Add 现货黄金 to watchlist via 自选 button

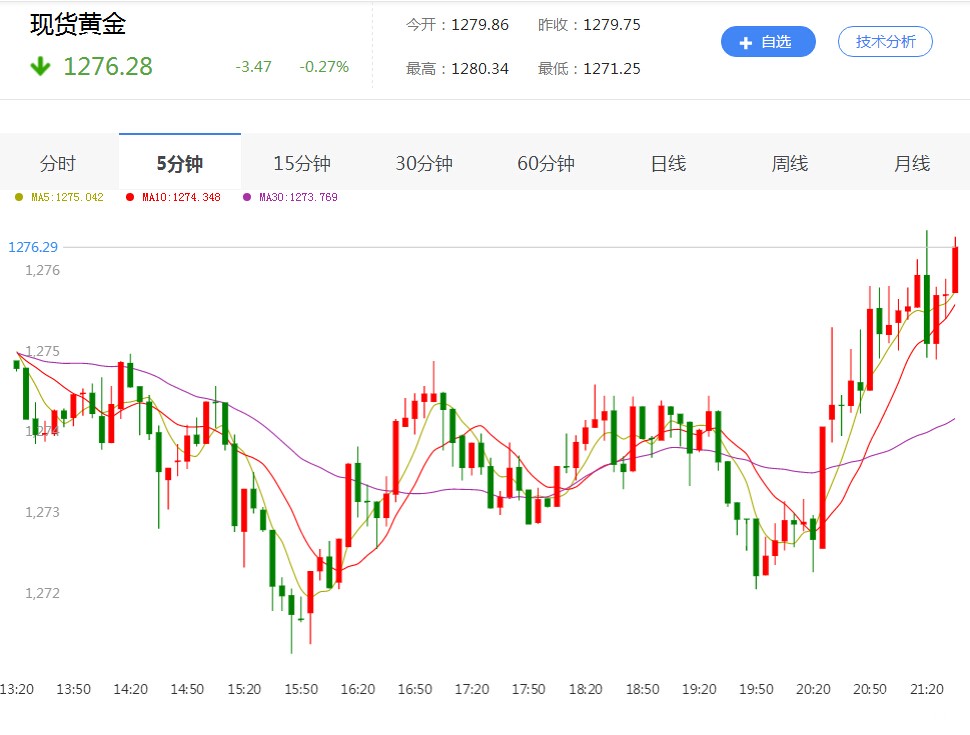768,42
